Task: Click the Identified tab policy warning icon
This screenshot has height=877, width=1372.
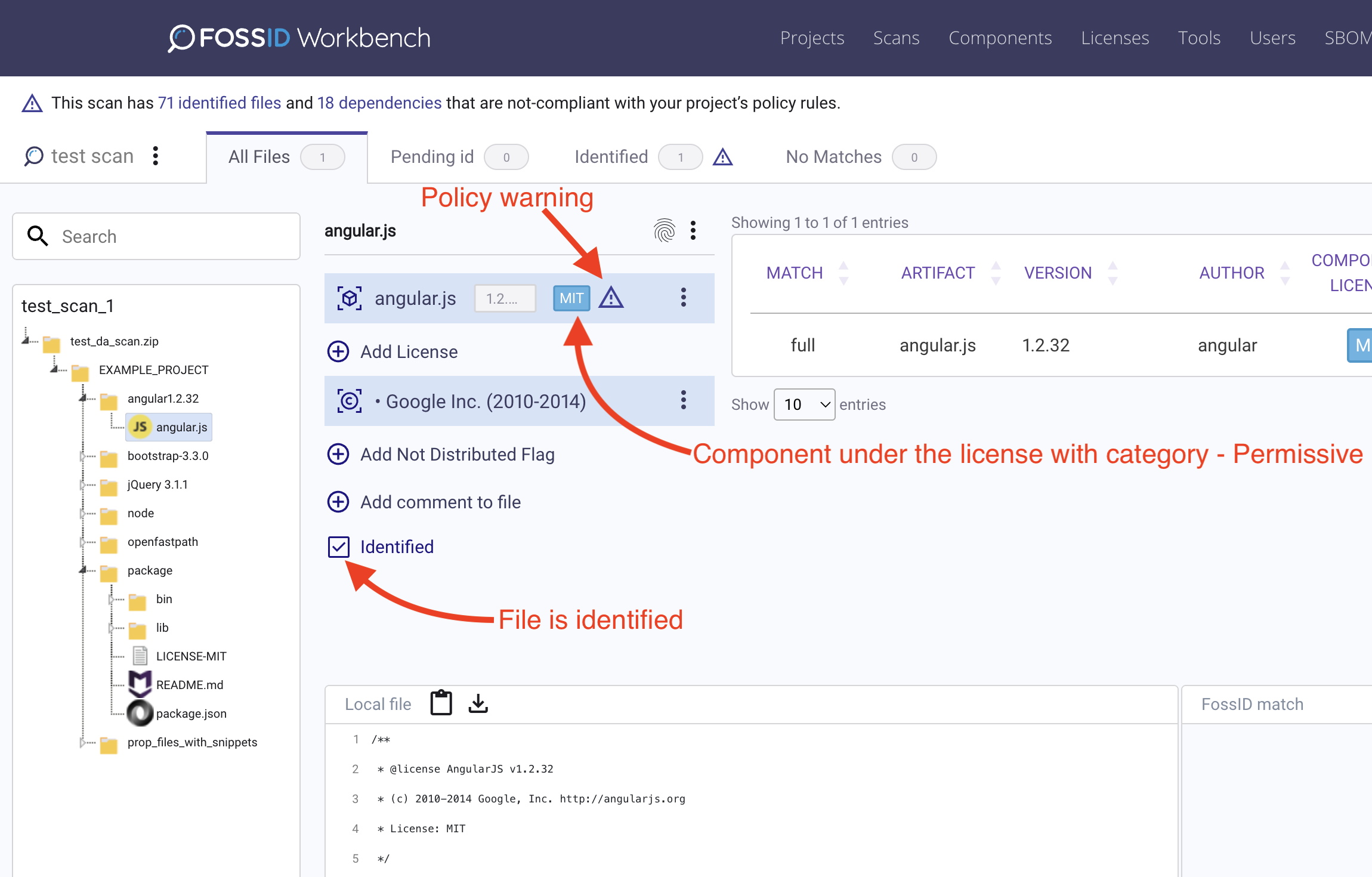Action: coord(722,157)
